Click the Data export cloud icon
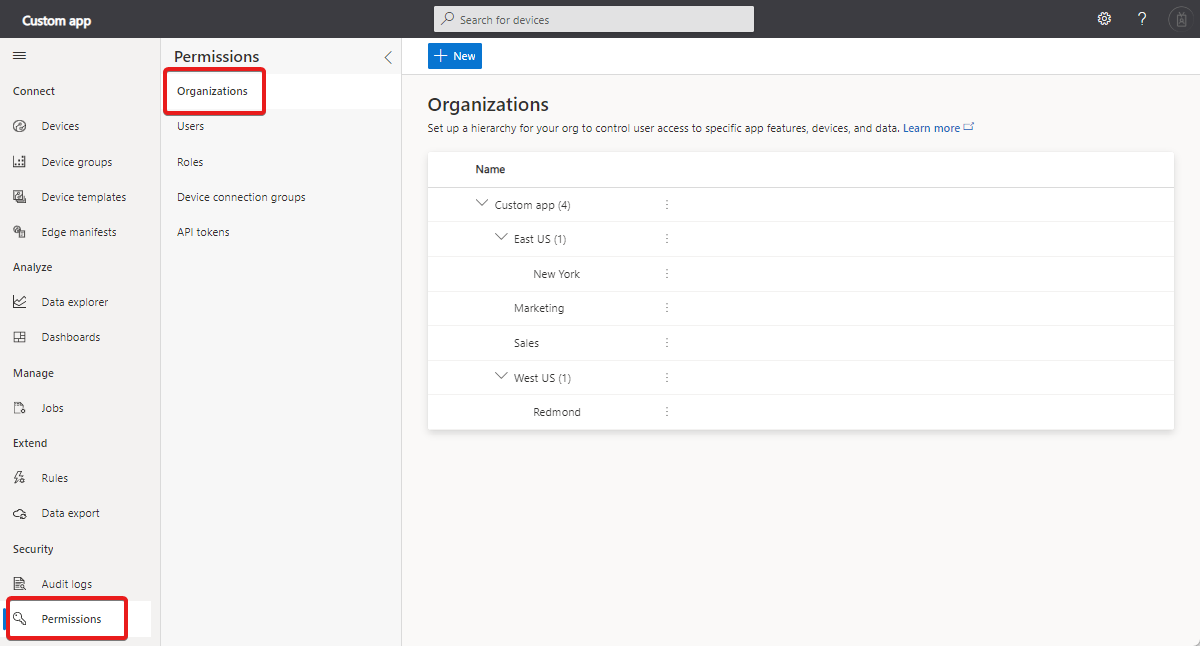The image size is (1200, 646). click(x=19, y=513)
